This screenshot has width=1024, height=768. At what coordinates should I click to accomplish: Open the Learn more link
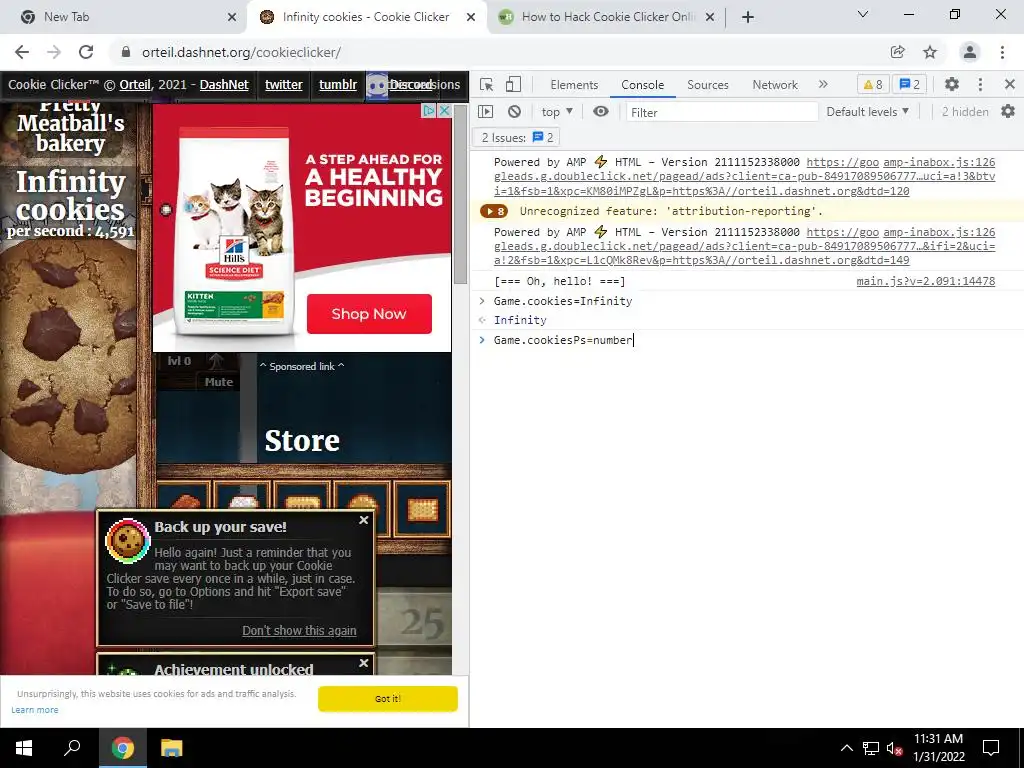35,710
